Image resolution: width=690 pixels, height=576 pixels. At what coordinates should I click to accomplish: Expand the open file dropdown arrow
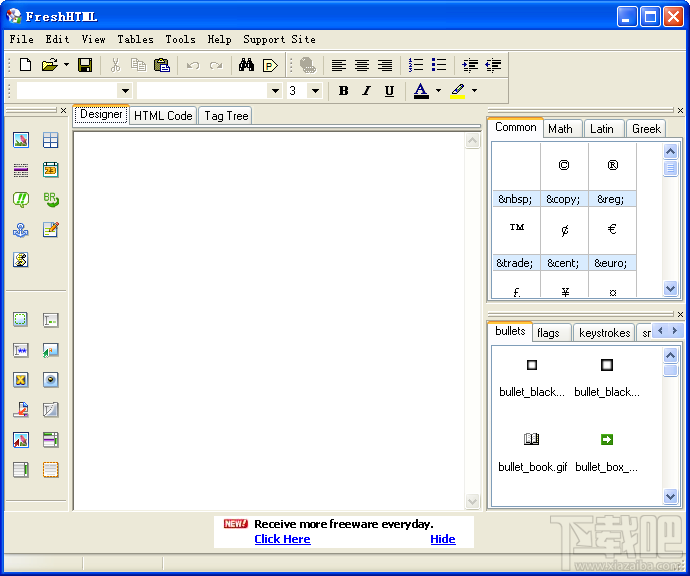pos(66,65)
